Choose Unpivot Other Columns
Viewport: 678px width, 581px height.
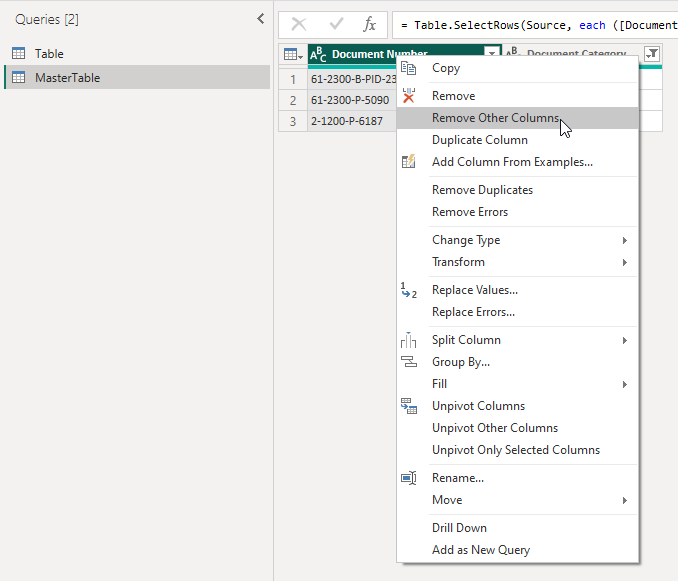coord(517,428)
